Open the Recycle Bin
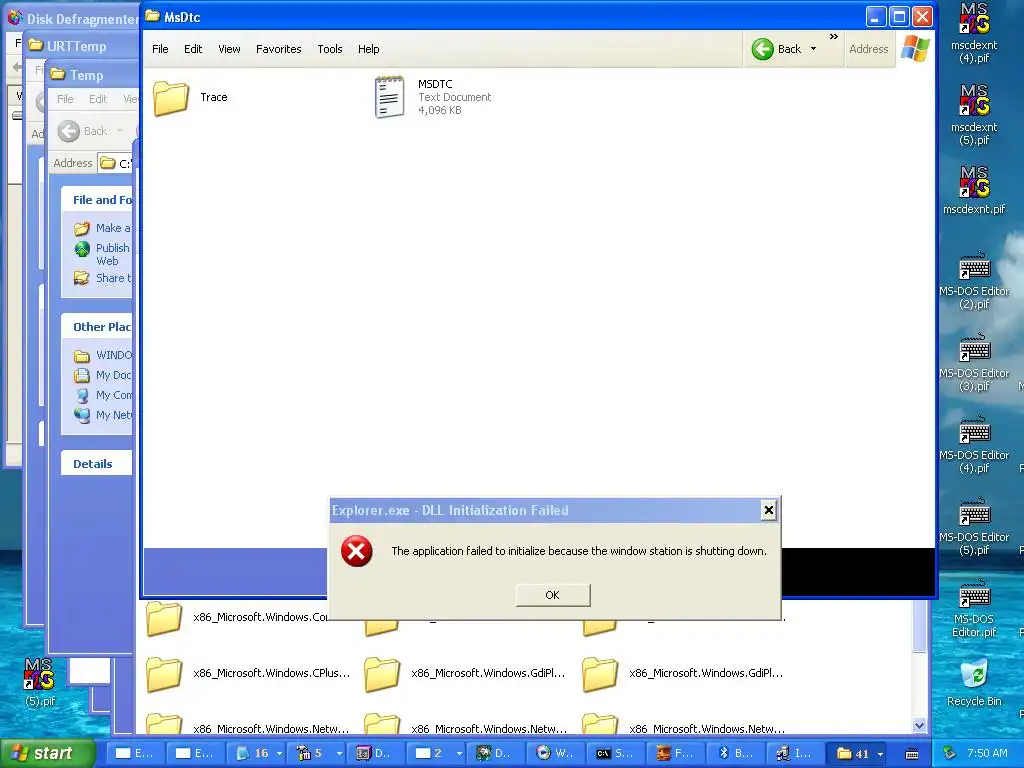 (974, 683)
